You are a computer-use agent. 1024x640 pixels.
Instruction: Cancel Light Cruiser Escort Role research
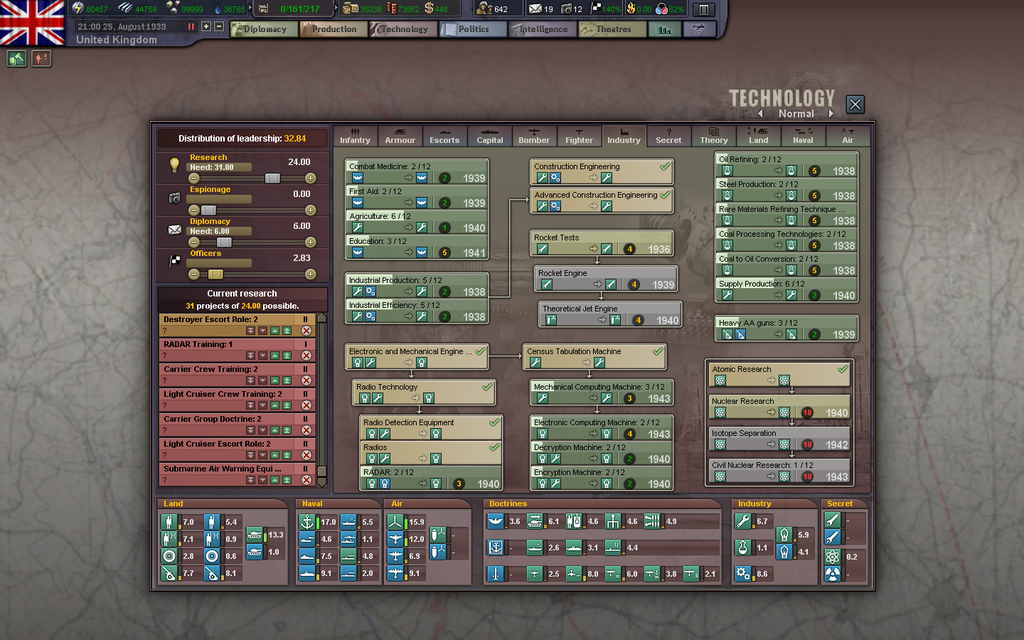point(306,455)
